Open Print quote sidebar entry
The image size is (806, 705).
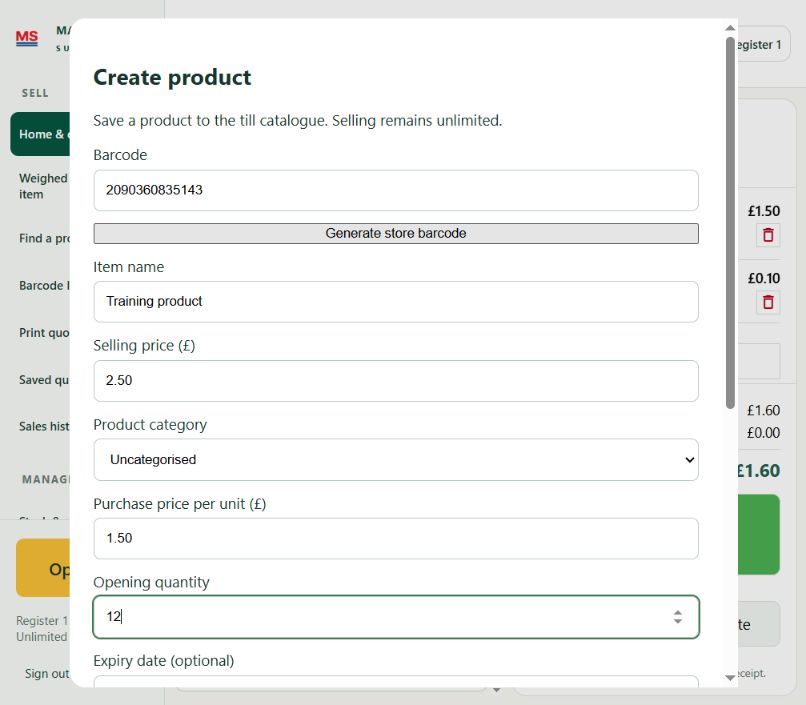44,333
